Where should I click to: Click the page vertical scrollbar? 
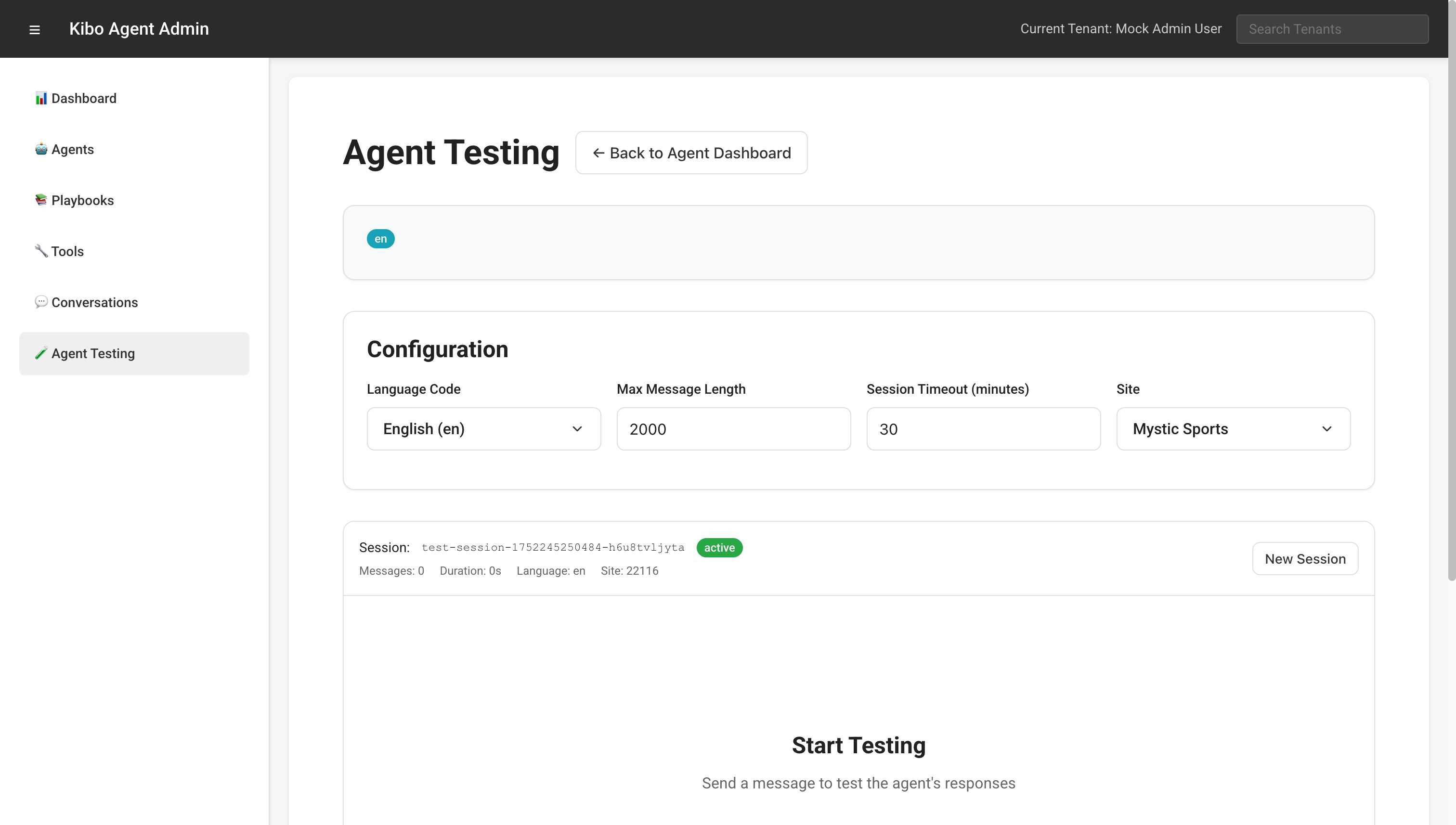pyautogui.click(x=1452, y=290)
